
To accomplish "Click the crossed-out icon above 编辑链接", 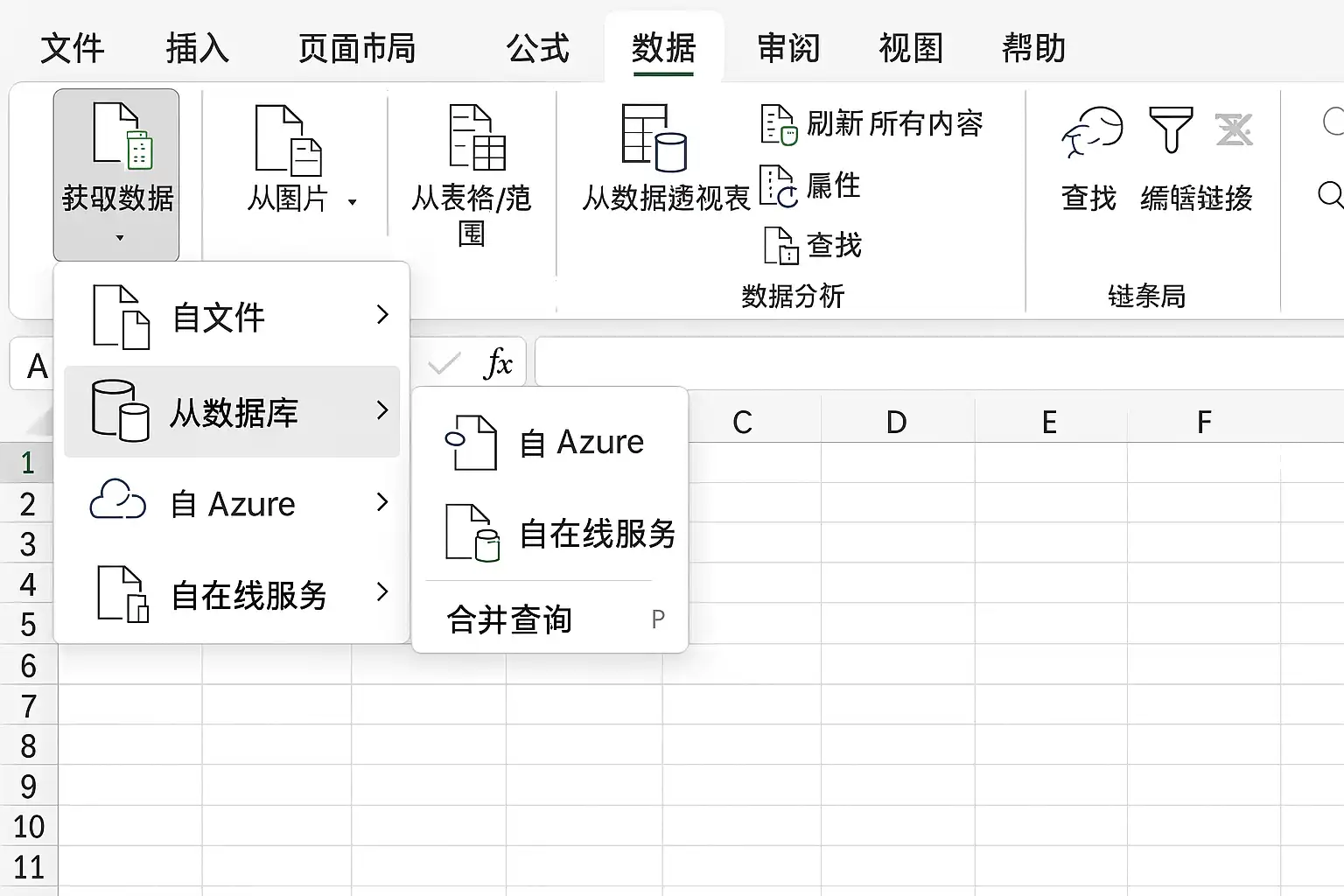I will coord(1235,130).
